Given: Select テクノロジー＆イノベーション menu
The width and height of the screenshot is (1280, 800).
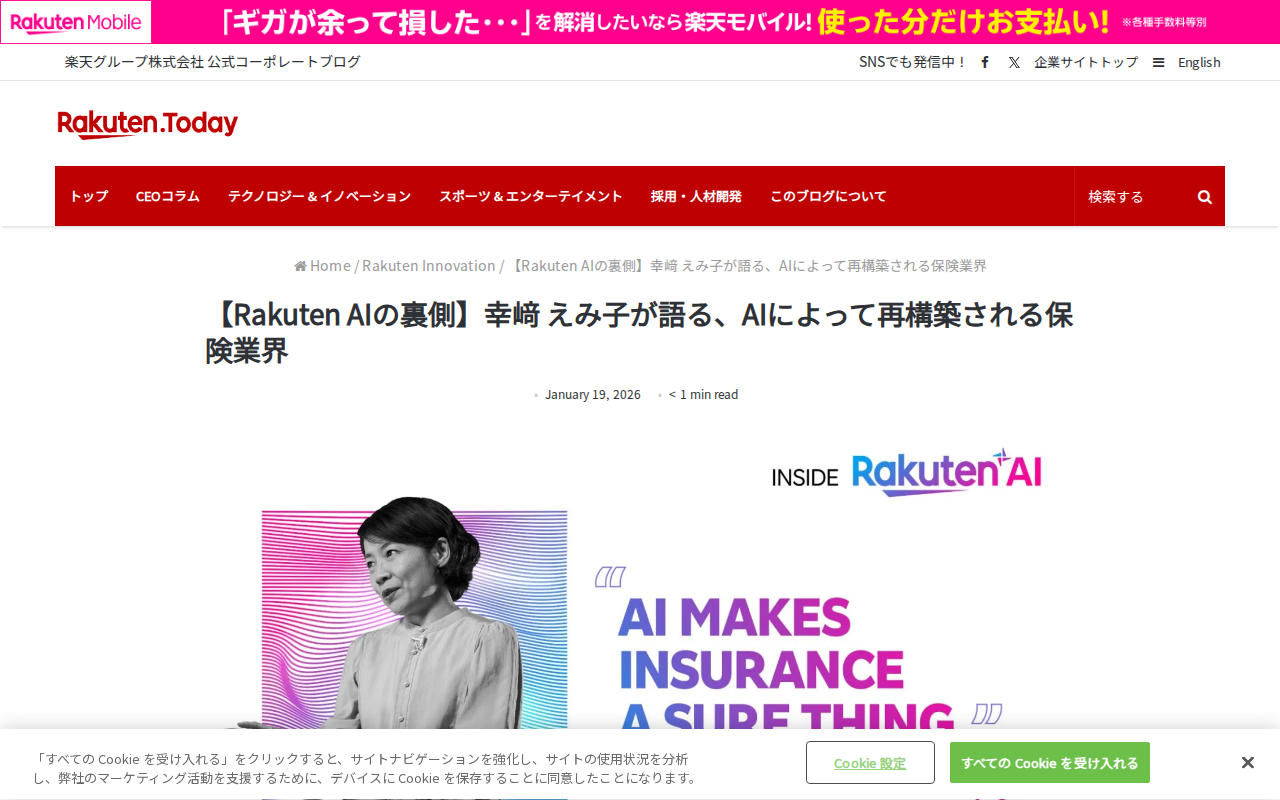Looking at the screenshot, I should coord(319,196).
